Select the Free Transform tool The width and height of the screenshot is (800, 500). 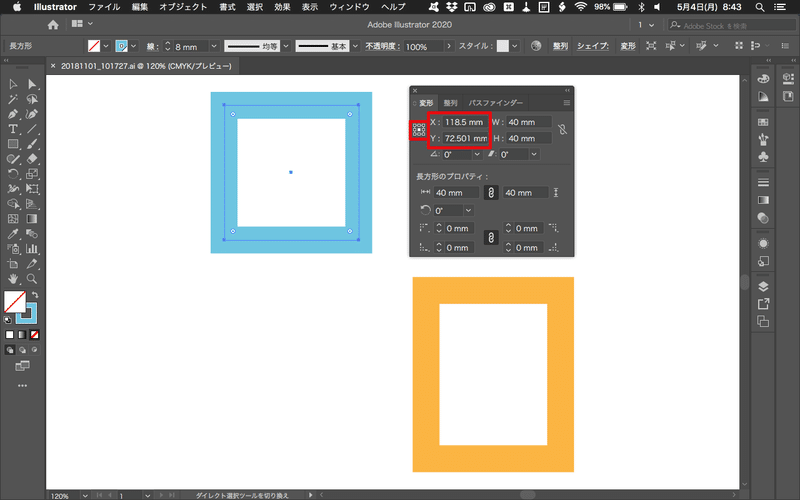[x=32, y=189]
